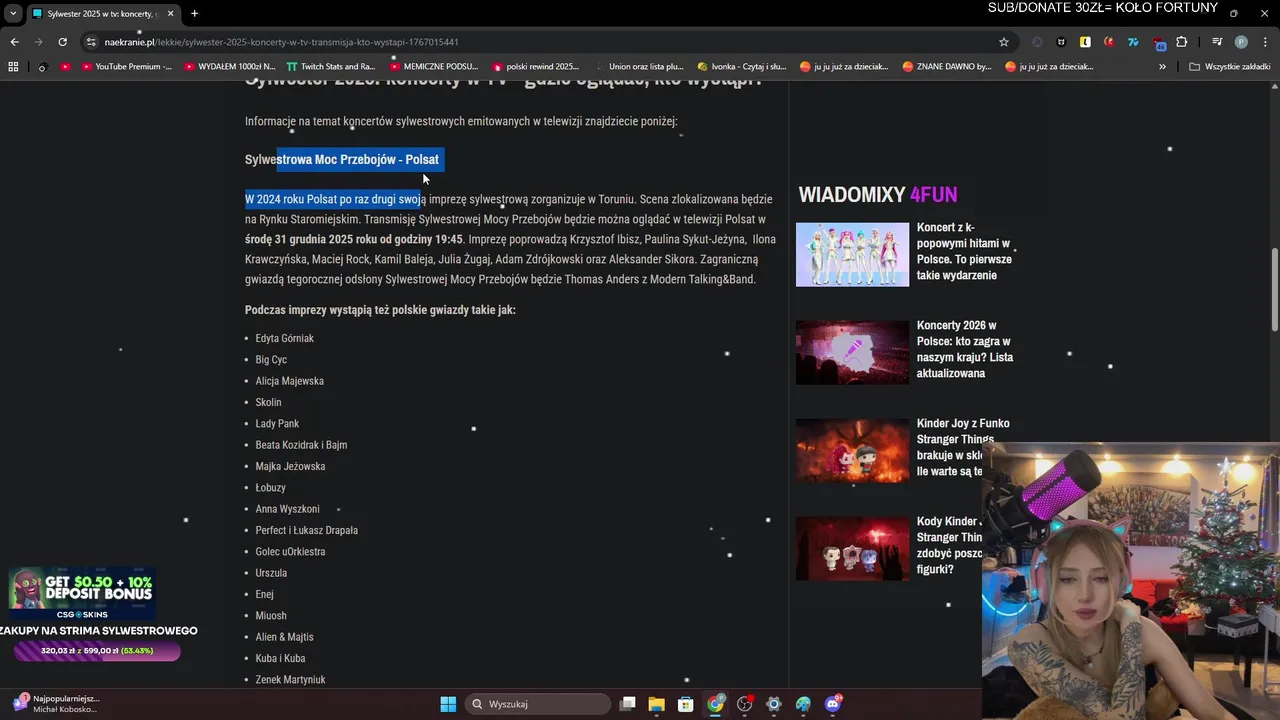This screenshot has height=720, width=1280.
Task: Open Microsoft Store from the taskbar
Action: click(x=686, y=704)
